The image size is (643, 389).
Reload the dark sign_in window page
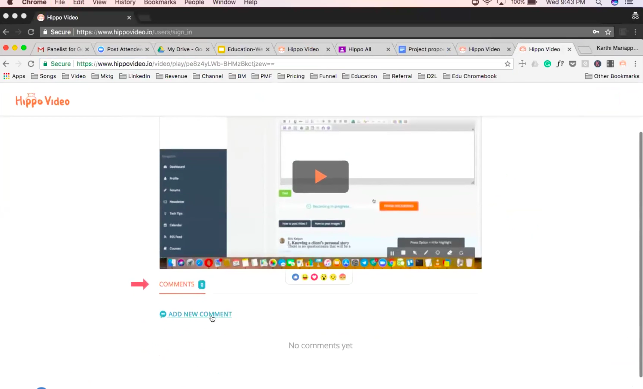[31, 32]
